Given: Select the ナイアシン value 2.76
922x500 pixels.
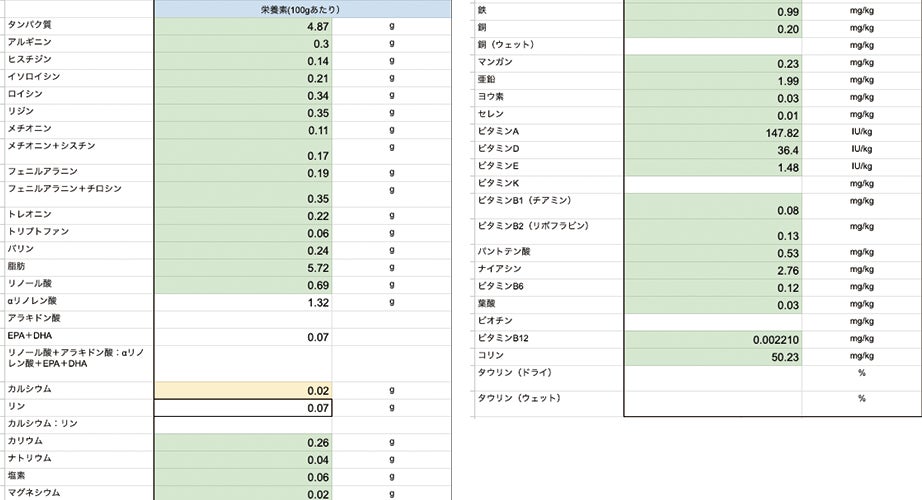Looking at the screenshot, I should [x=714, y=270].
